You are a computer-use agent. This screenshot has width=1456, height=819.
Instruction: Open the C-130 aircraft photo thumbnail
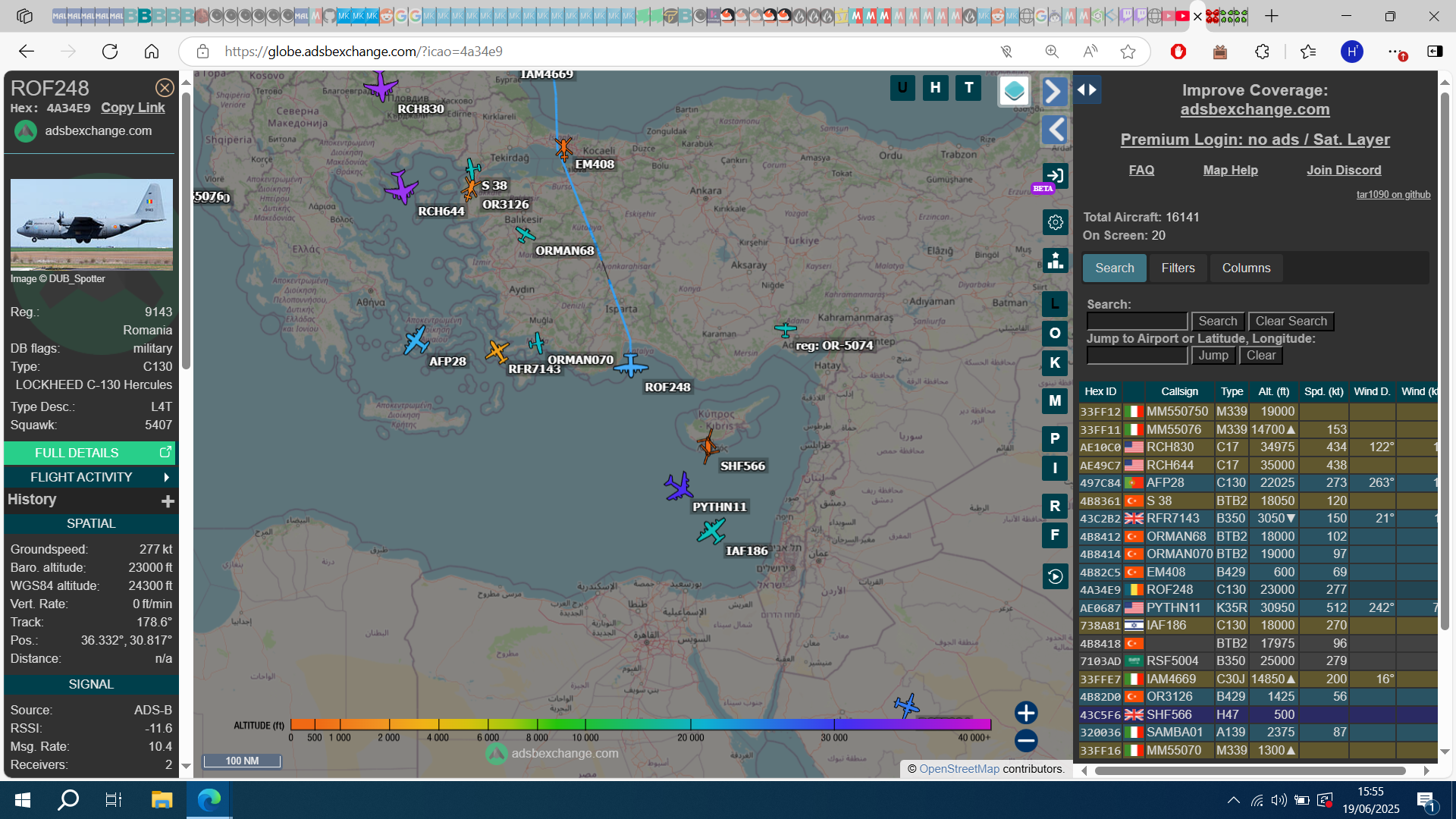coord(92,225)
